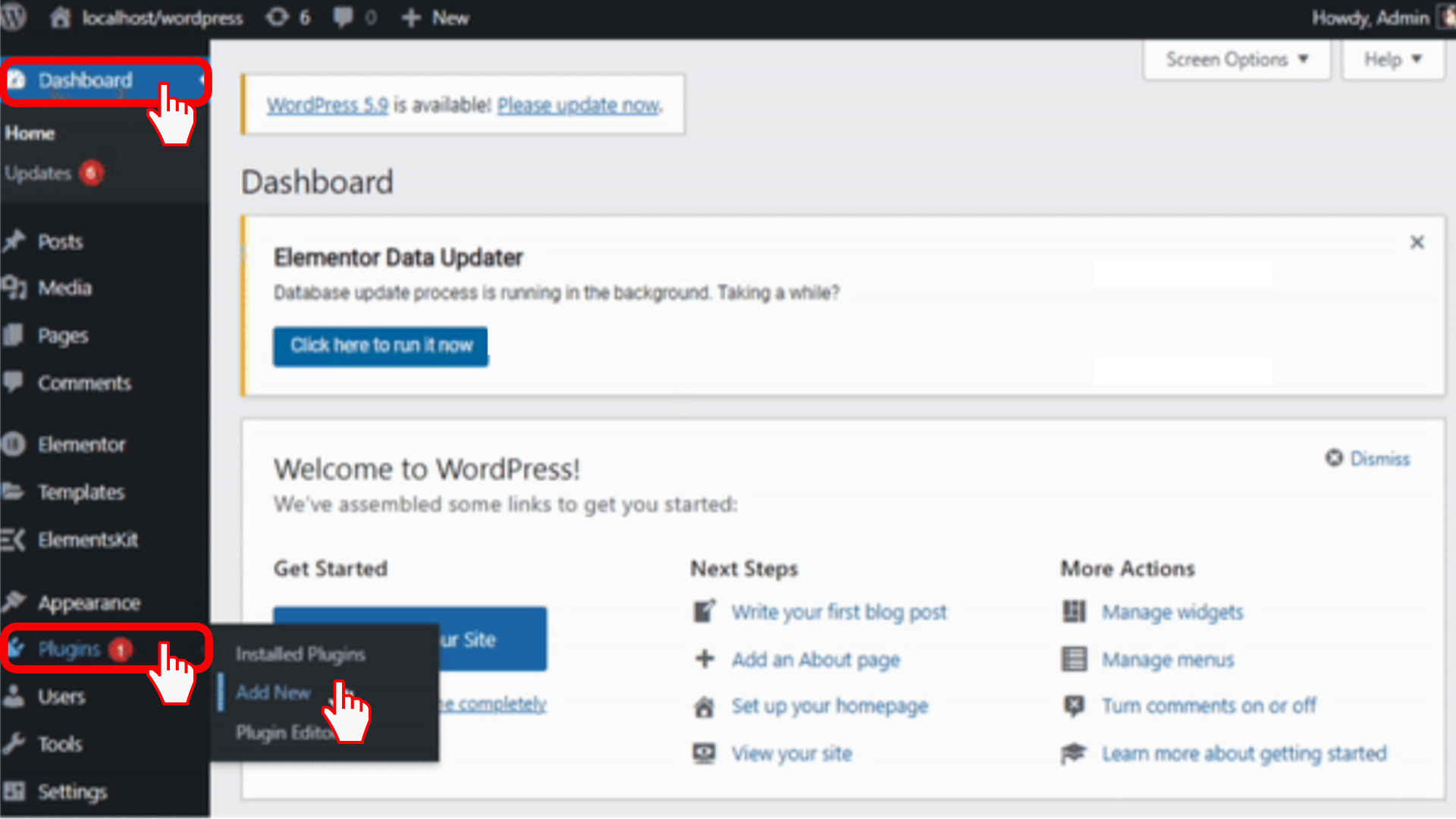Click the blue Customize Your Site button
1456x819 pixels.
click(493, 639)
